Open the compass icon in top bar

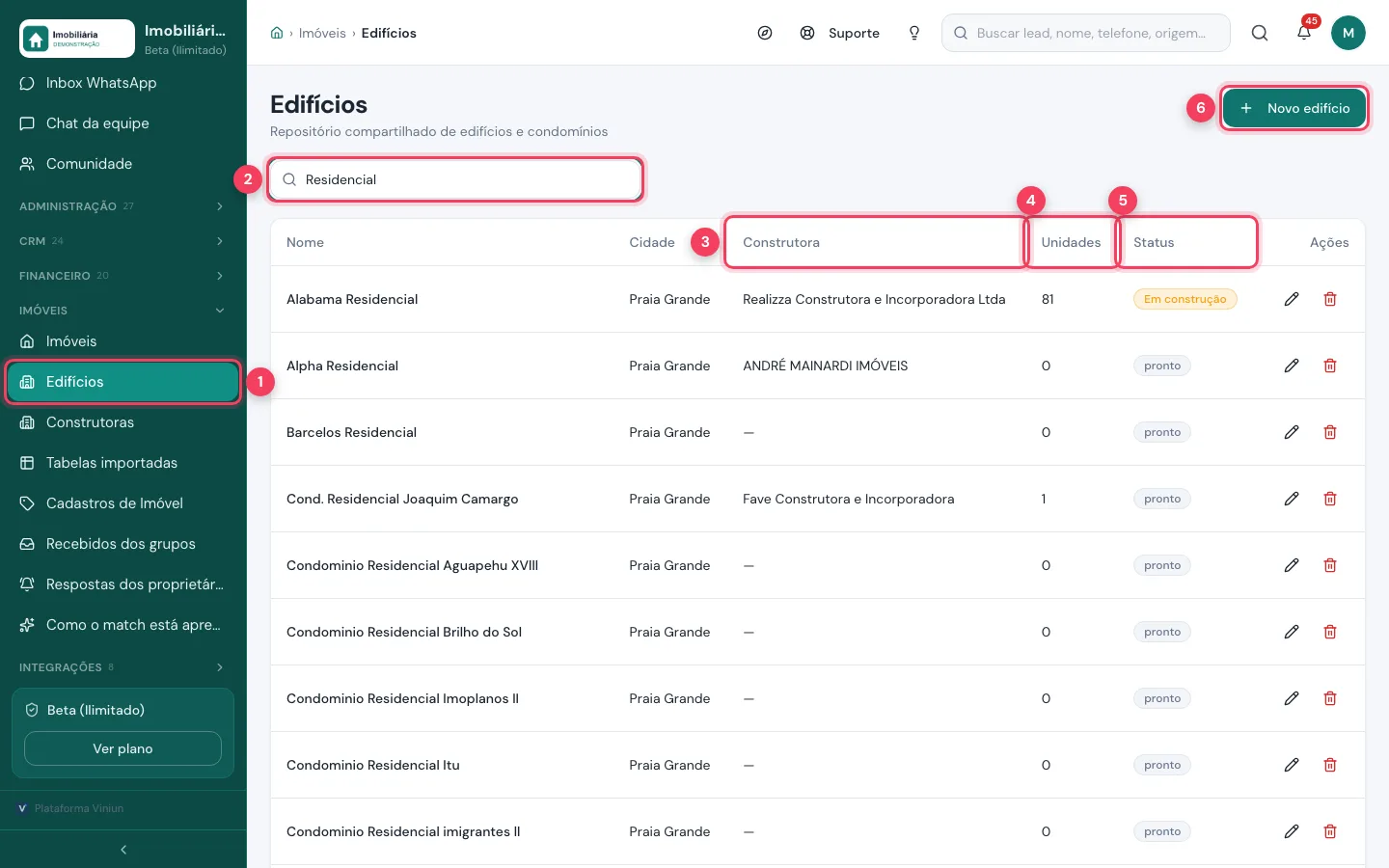[765, 33]
